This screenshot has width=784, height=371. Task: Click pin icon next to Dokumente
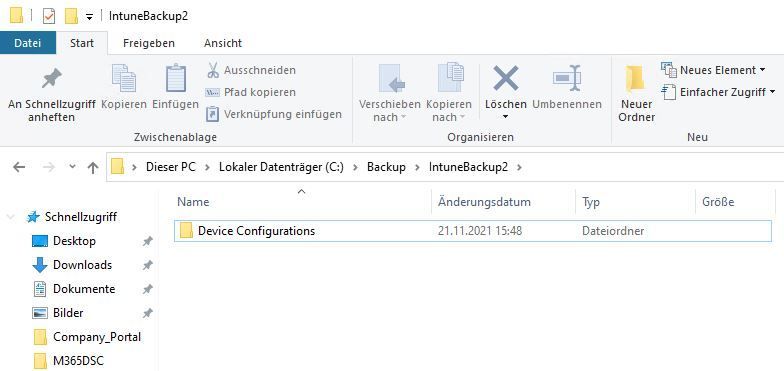(148, 290)
